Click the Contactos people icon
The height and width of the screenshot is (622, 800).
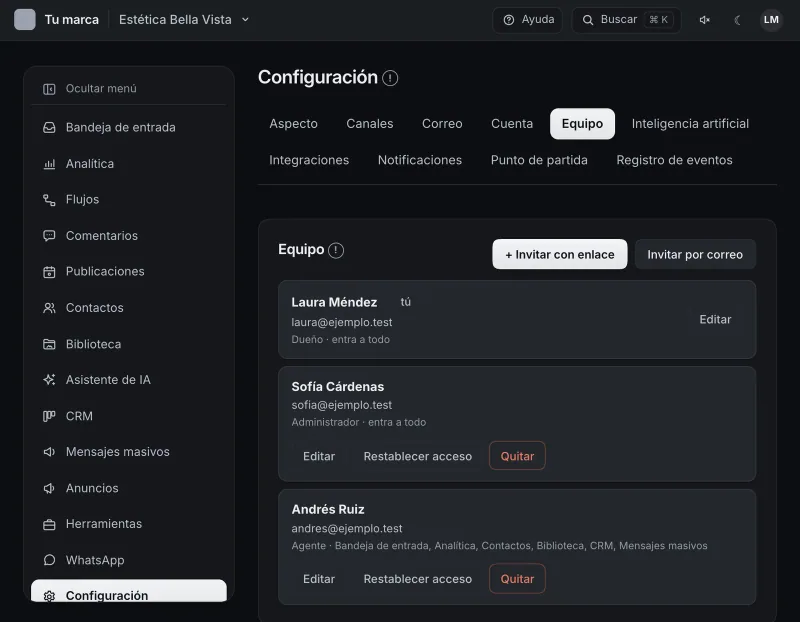click(49, 308)
